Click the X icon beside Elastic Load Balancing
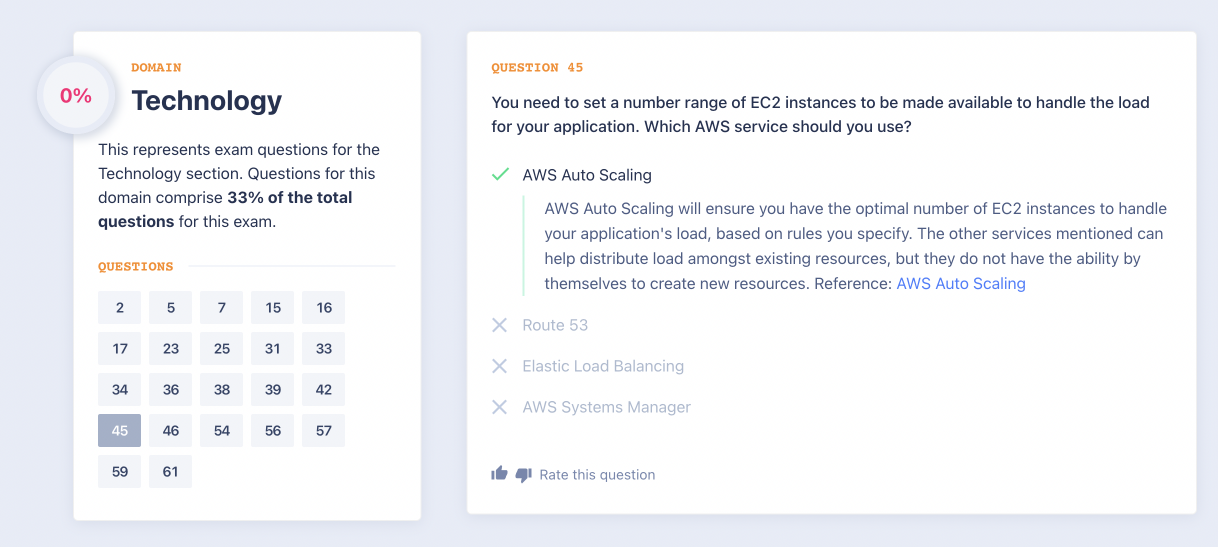1218x547 pixels. pos(500,366)
